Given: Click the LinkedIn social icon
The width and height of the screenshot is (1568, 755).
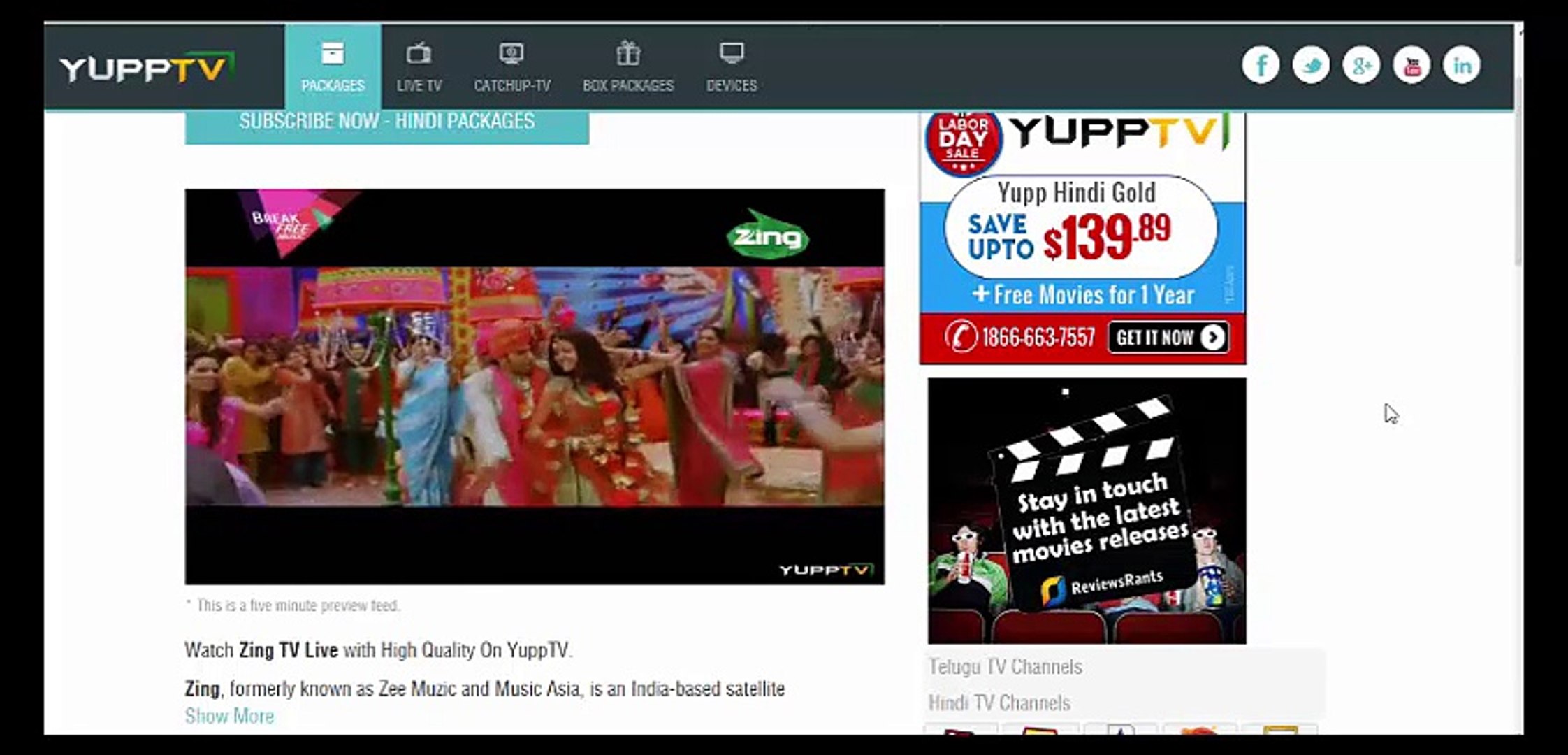Looking at the screenshot, I should tap(1462, 66).
